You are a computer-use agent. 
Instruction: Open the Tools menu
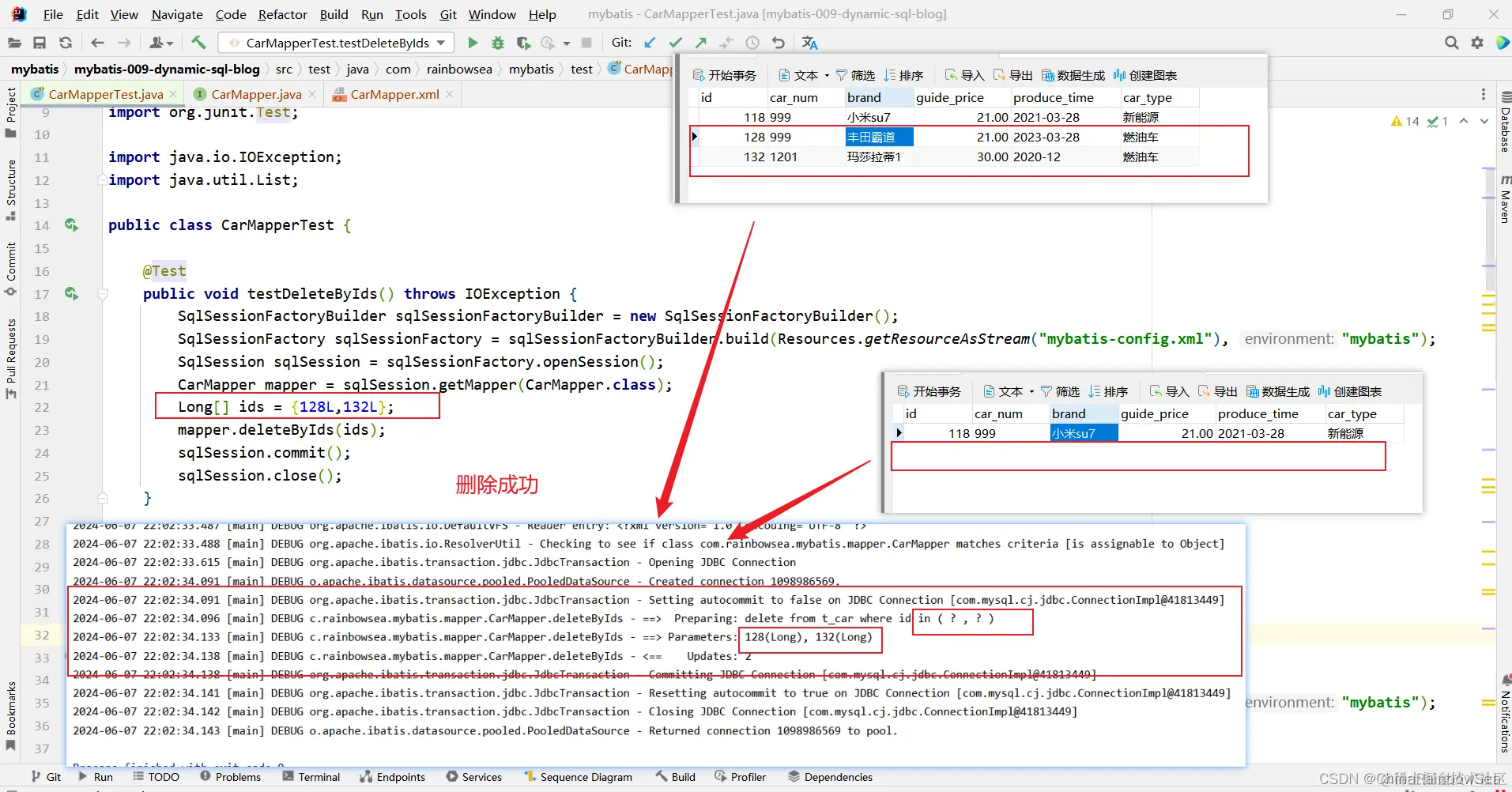pos(410,14)
